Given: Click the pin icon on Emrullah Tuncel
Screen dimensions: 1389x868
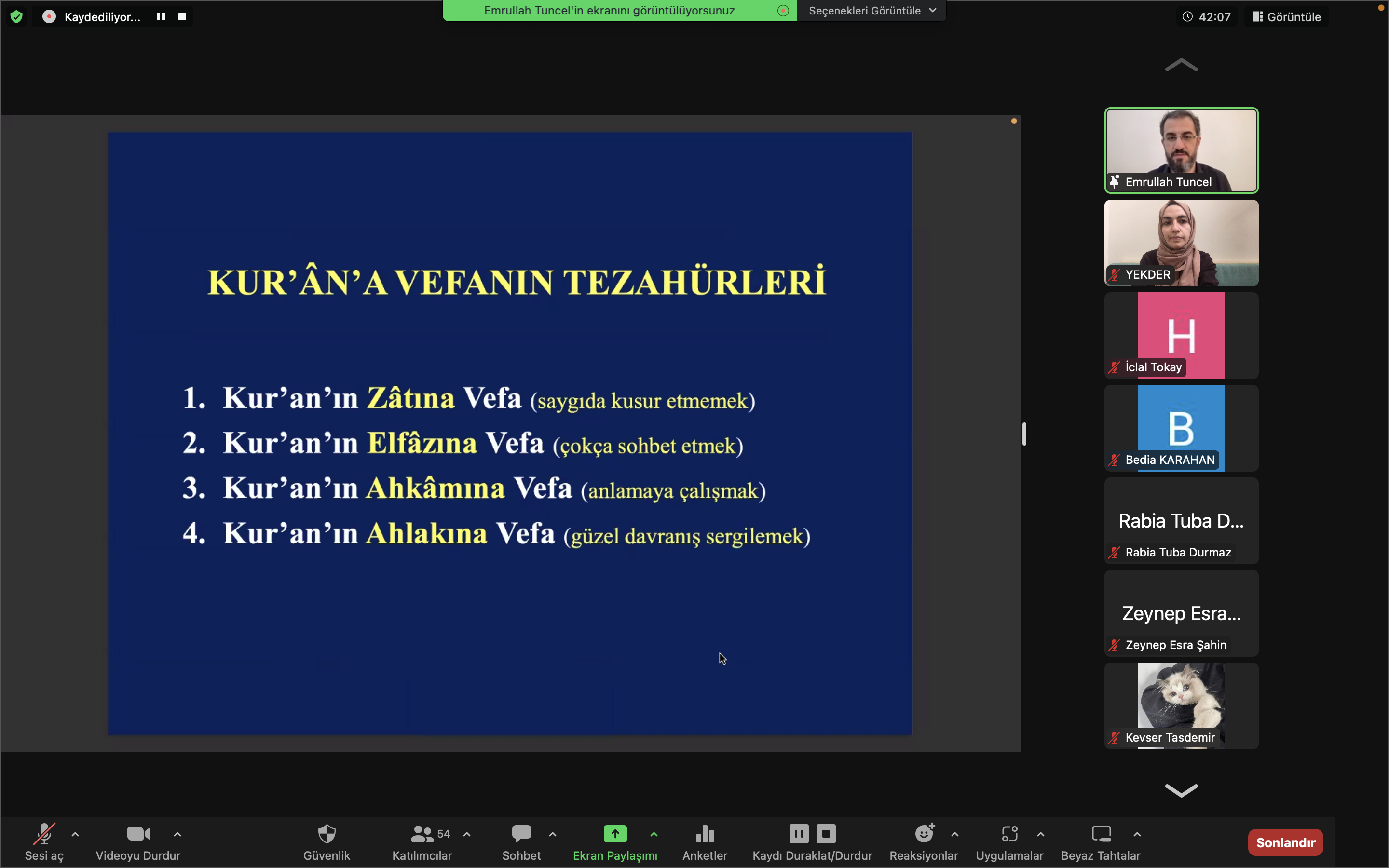Looking at the screenshot, I should [1114, 182].
